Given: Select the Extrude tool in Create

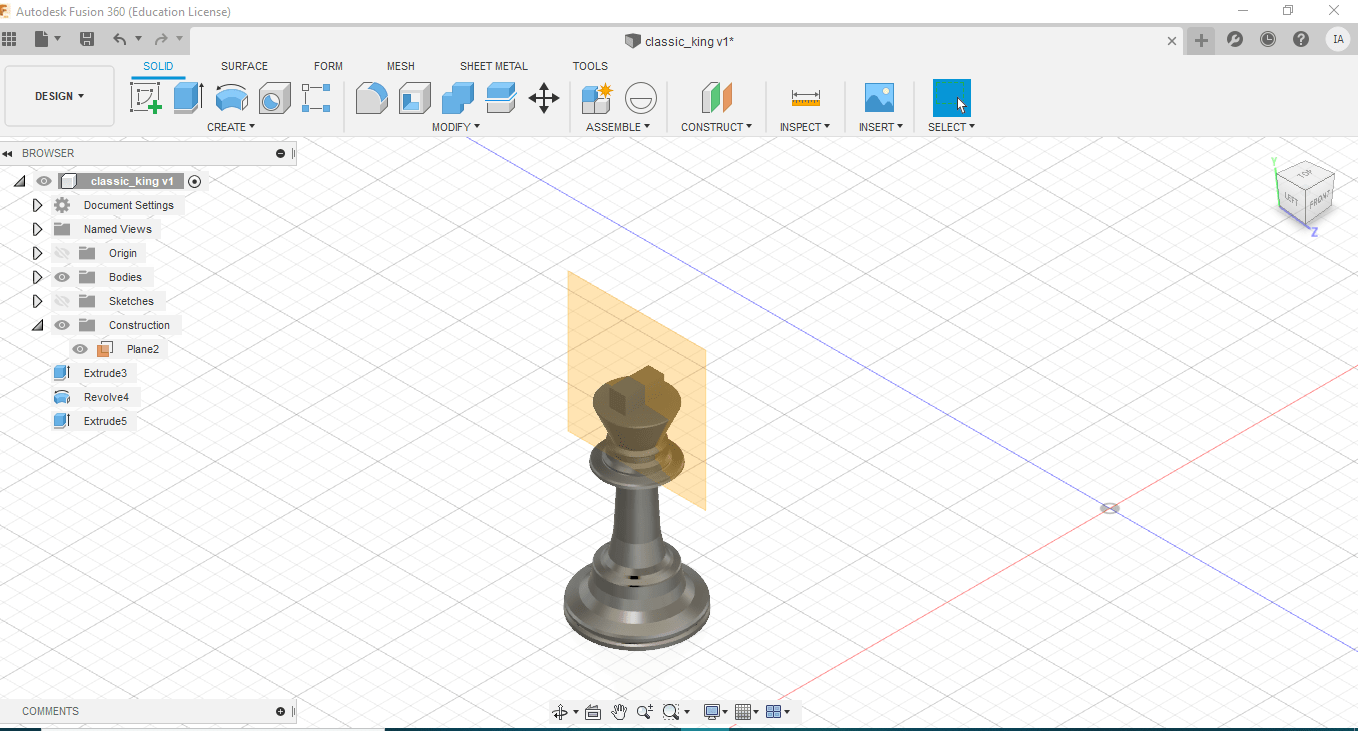Looking at the screenshot, I should pos(188,98).
